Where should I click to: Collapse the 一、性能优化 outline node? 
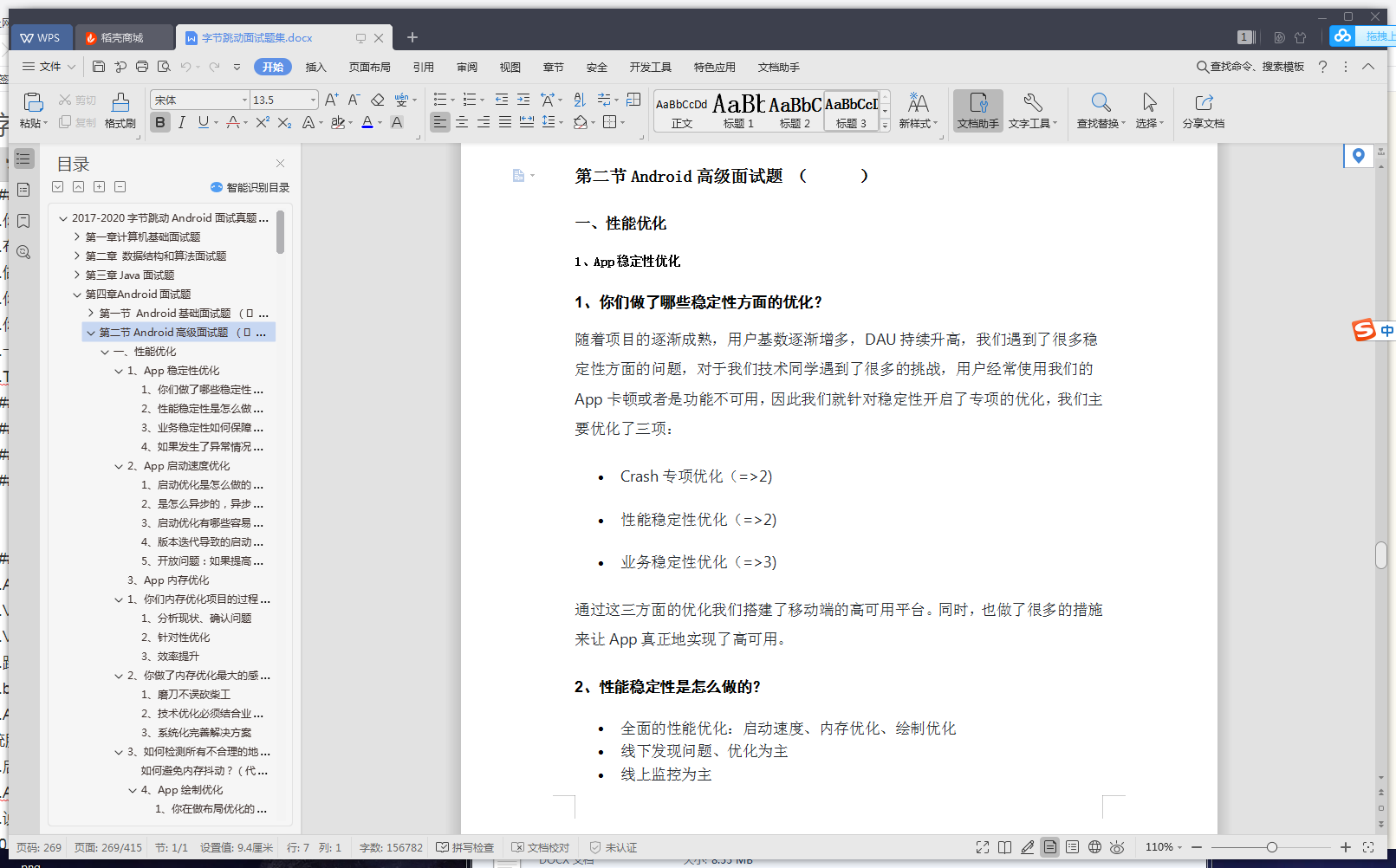tap(105, 352)
